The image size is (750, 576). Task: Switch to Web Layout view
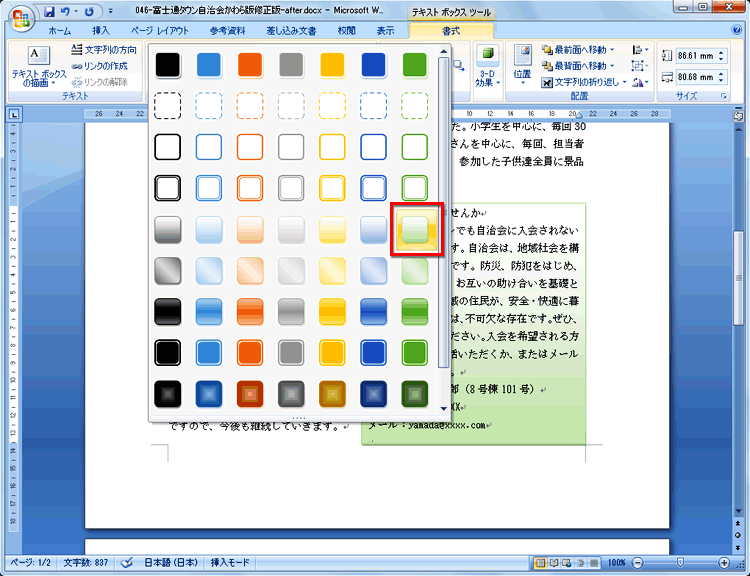coord(567,563)
